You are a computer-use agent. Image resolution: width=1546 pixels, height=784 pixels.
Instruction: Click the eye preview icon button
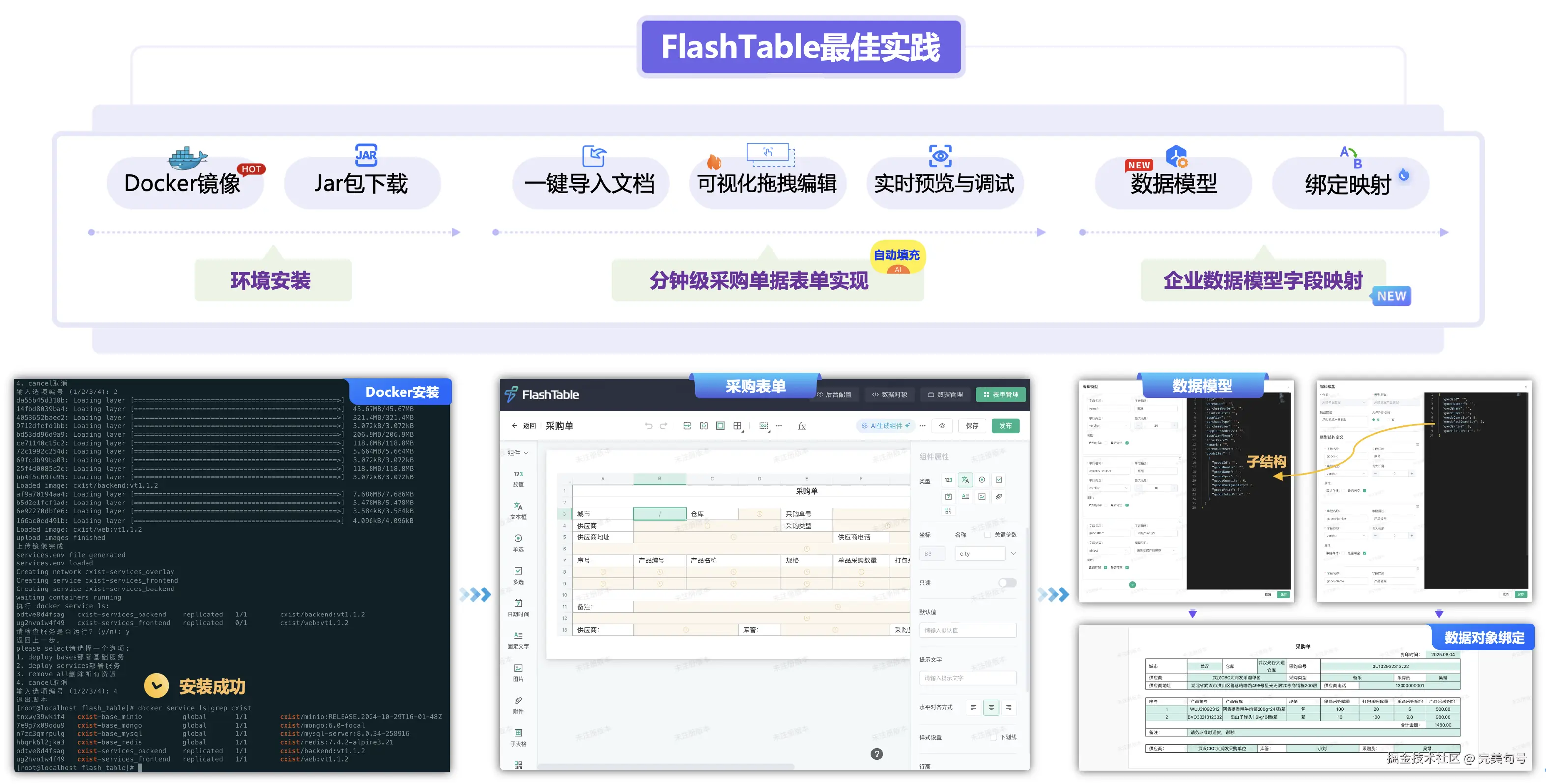click(942, 426)
